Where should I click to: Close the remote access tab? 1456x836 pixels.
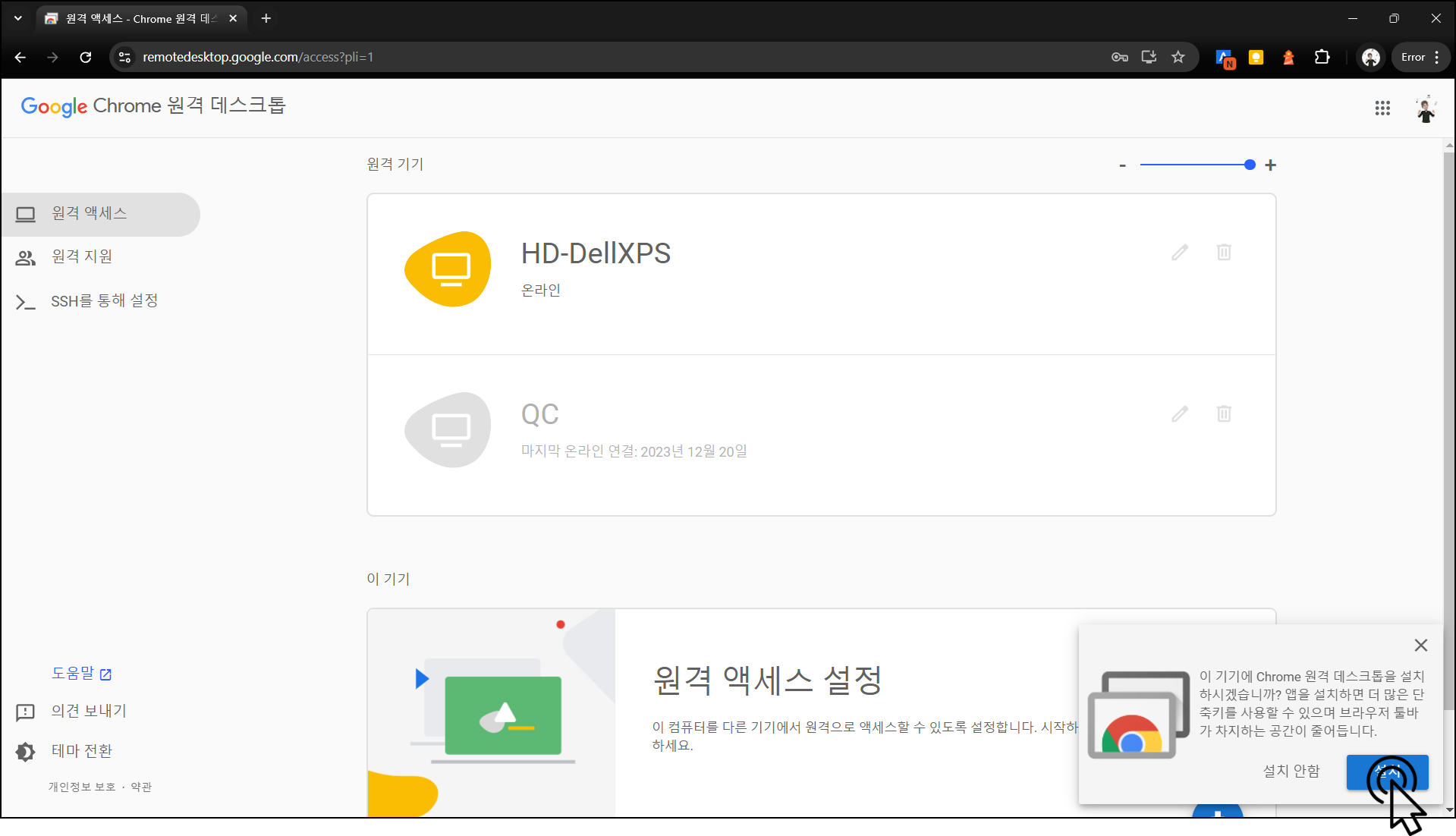click(x=233, y=18)
